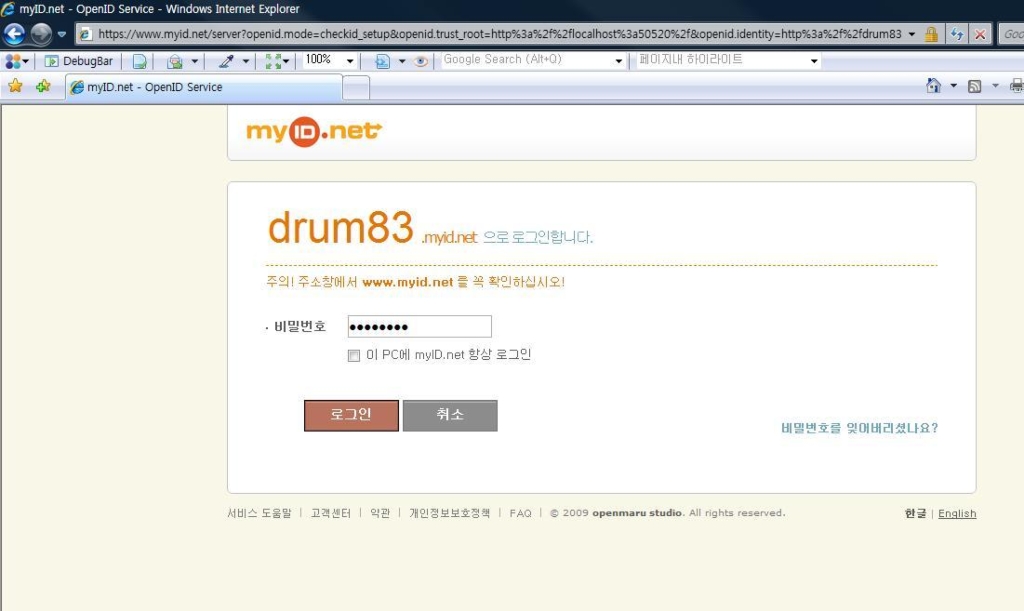The width and height of the screenshot is (1024, 611).
Task: Click the IE icon in the title bar
Action: (8, 9)
